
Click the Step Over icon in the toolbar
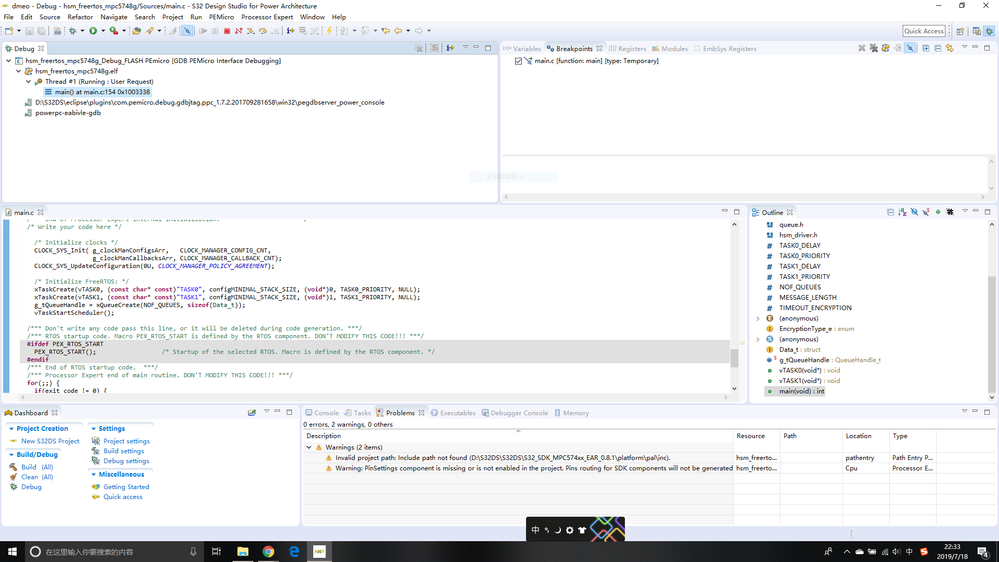[x=263, y=31]
